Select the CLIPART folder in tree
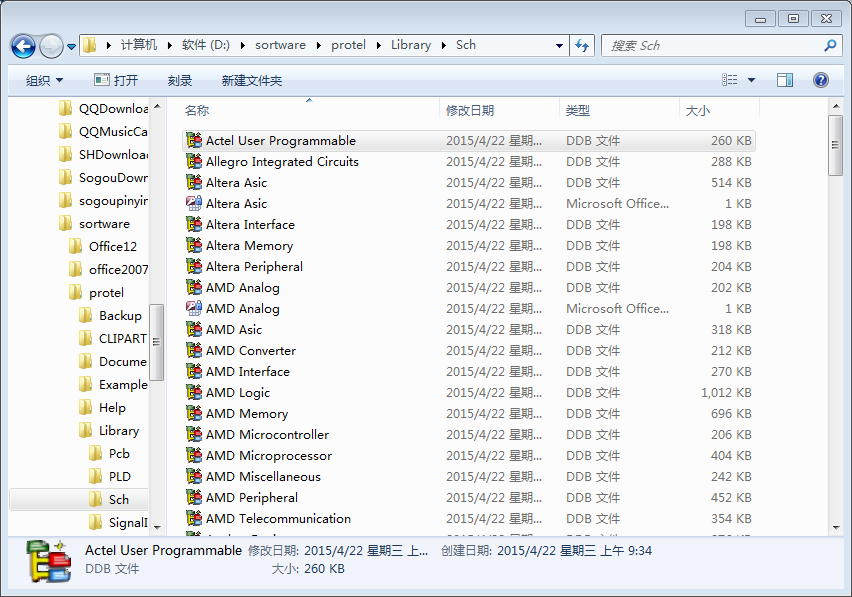 (113, 338)
